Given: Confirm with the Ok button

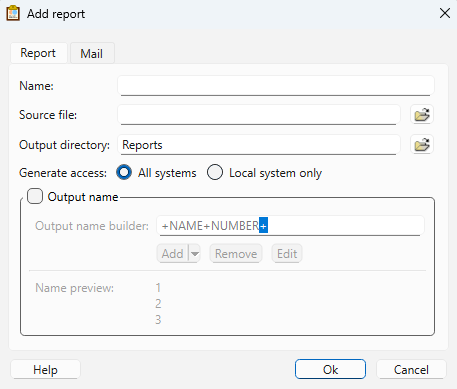Looking at the screenshot, I should 330,369.
